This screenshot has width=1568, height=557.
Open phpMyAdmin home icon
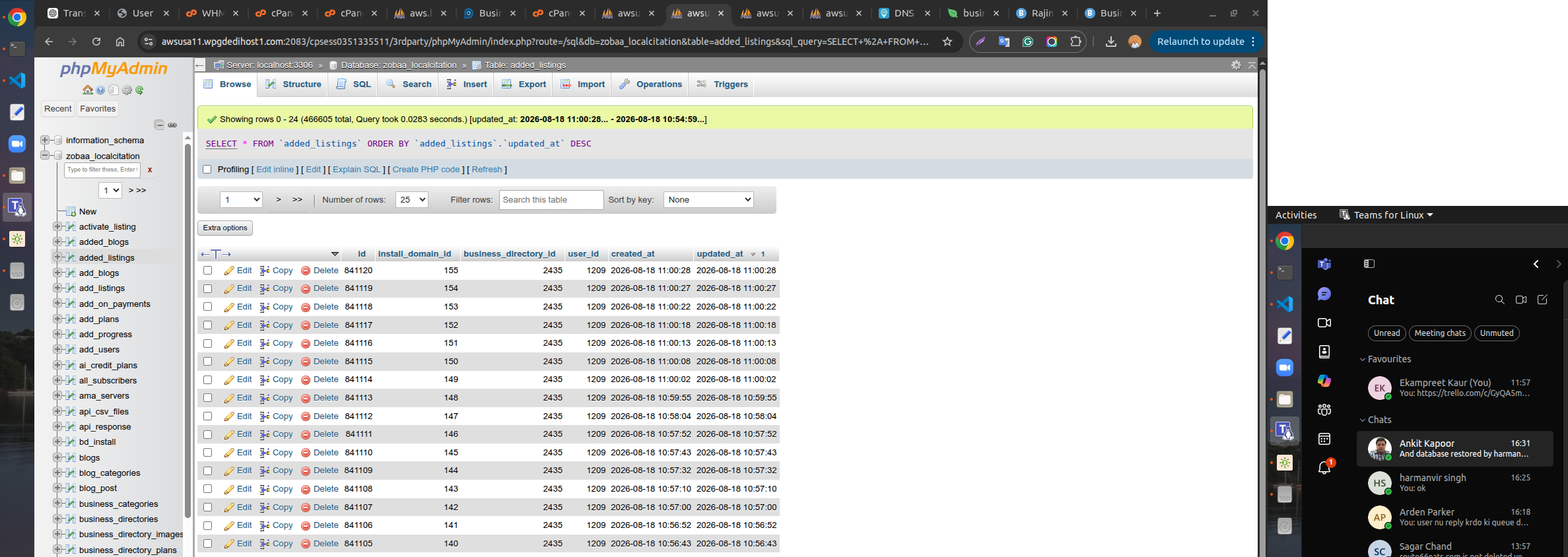point(87,90)
